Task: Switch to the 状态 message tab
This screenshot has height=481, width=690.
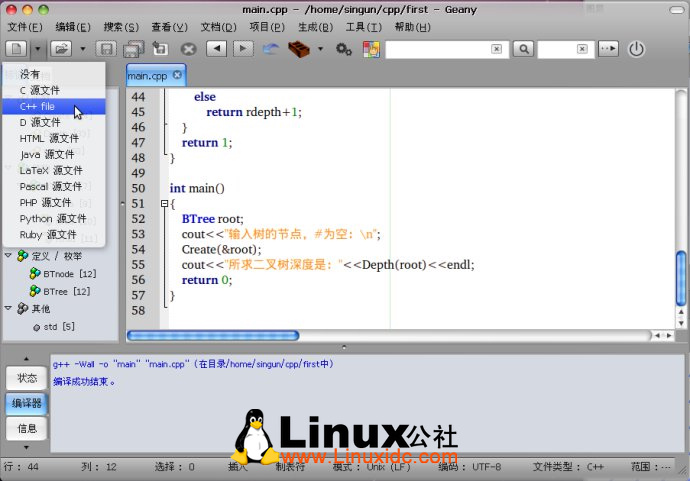Action: 27,378
